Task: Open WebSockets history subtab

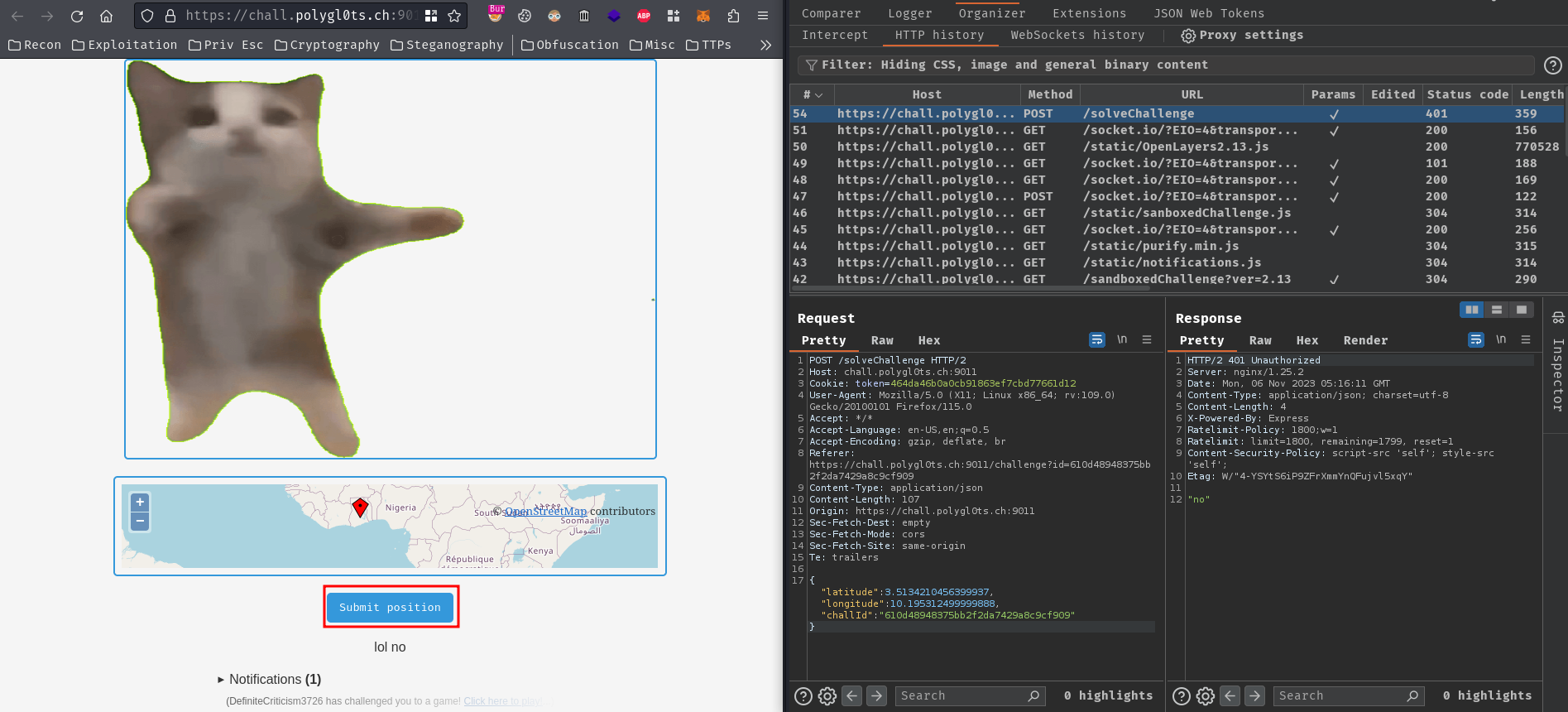Action: (1077, 35)
